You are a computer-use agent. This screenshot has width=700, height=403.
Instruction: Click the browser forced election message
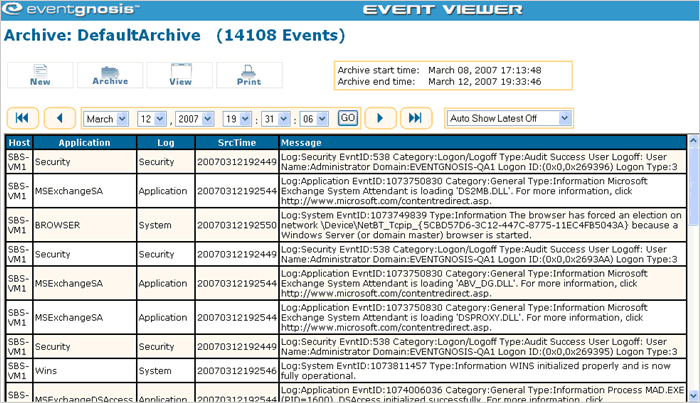[x=483, y=225]
